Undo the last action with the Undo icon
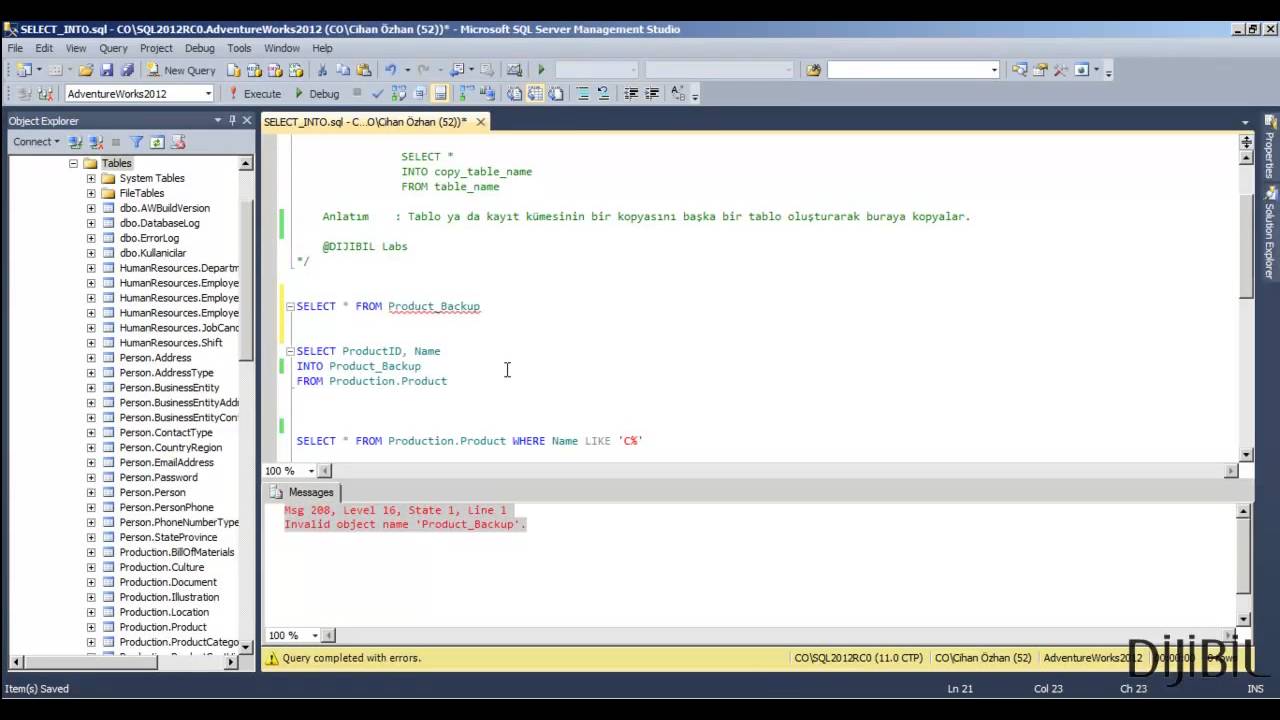The image size is (1280, 720). pyautogui.click(x=390, y=70)
